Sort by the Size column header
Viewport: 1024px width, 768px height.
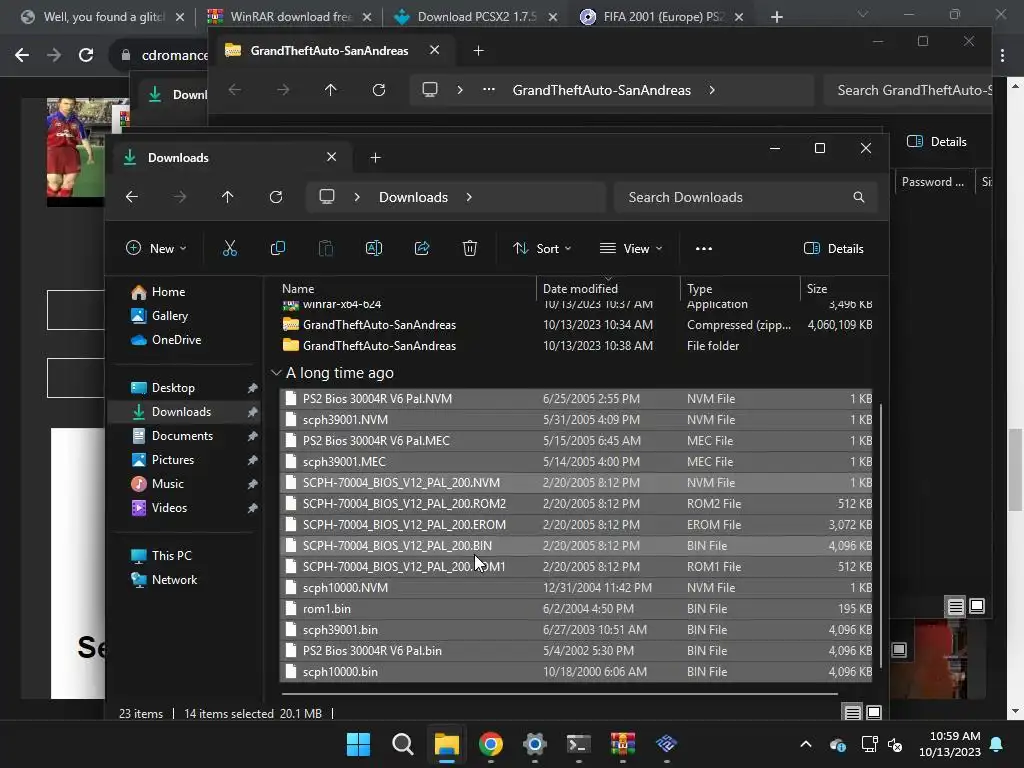[816, 289]
